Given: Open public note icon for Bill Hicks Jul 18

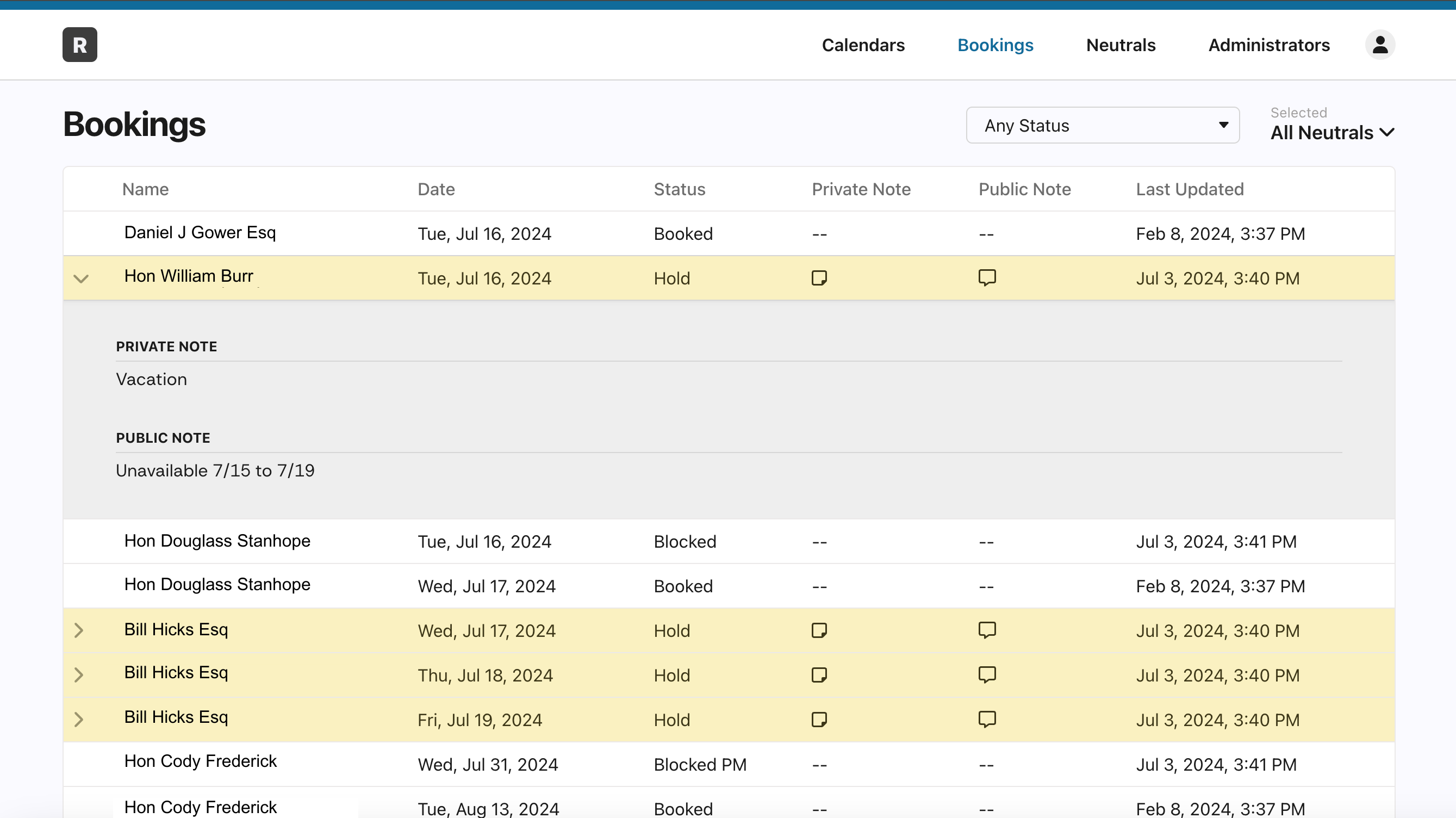Looking at the screenshot, I should click(987, 674).
